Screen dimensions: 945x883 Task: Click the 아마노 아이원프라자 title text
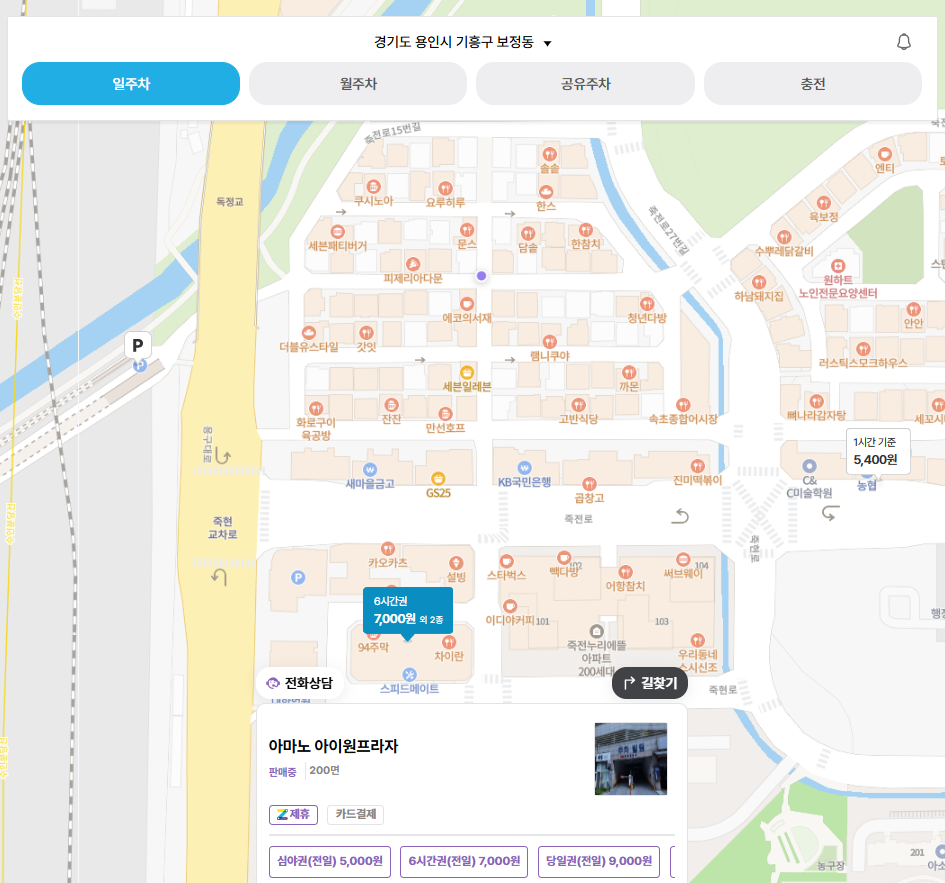[x=333, y=746]
